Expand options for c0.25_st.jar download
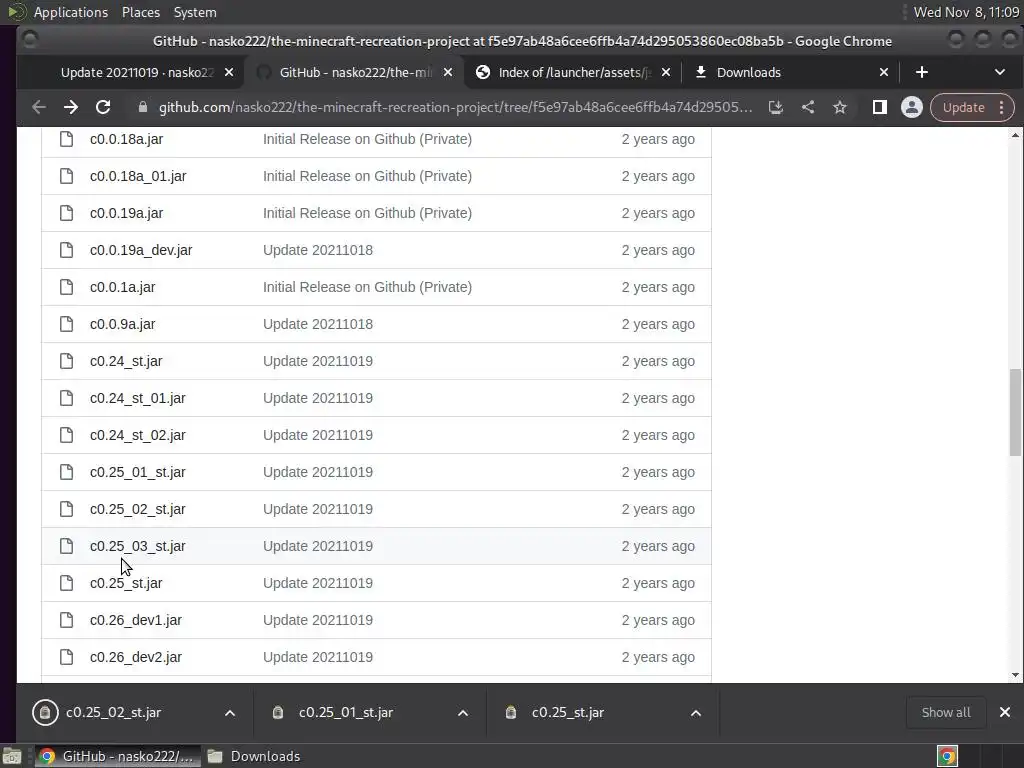The height and width of the screenshot is (768, 1024). pos(696,713)
